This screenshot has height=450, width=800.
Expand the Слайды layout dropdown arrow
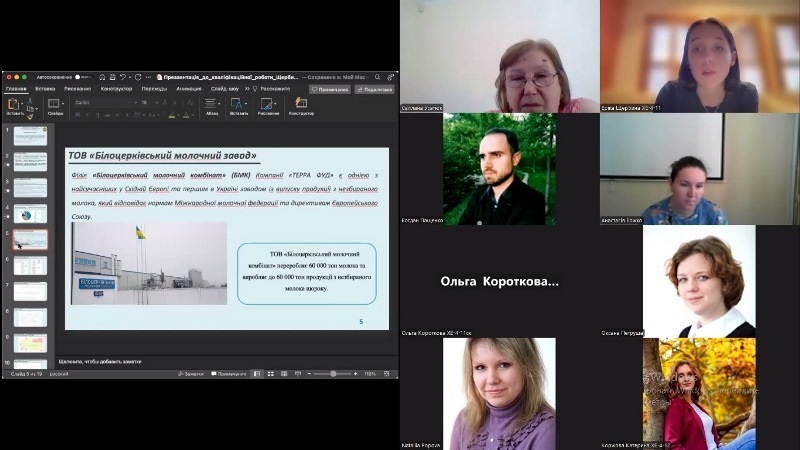[x=63, y=104]
